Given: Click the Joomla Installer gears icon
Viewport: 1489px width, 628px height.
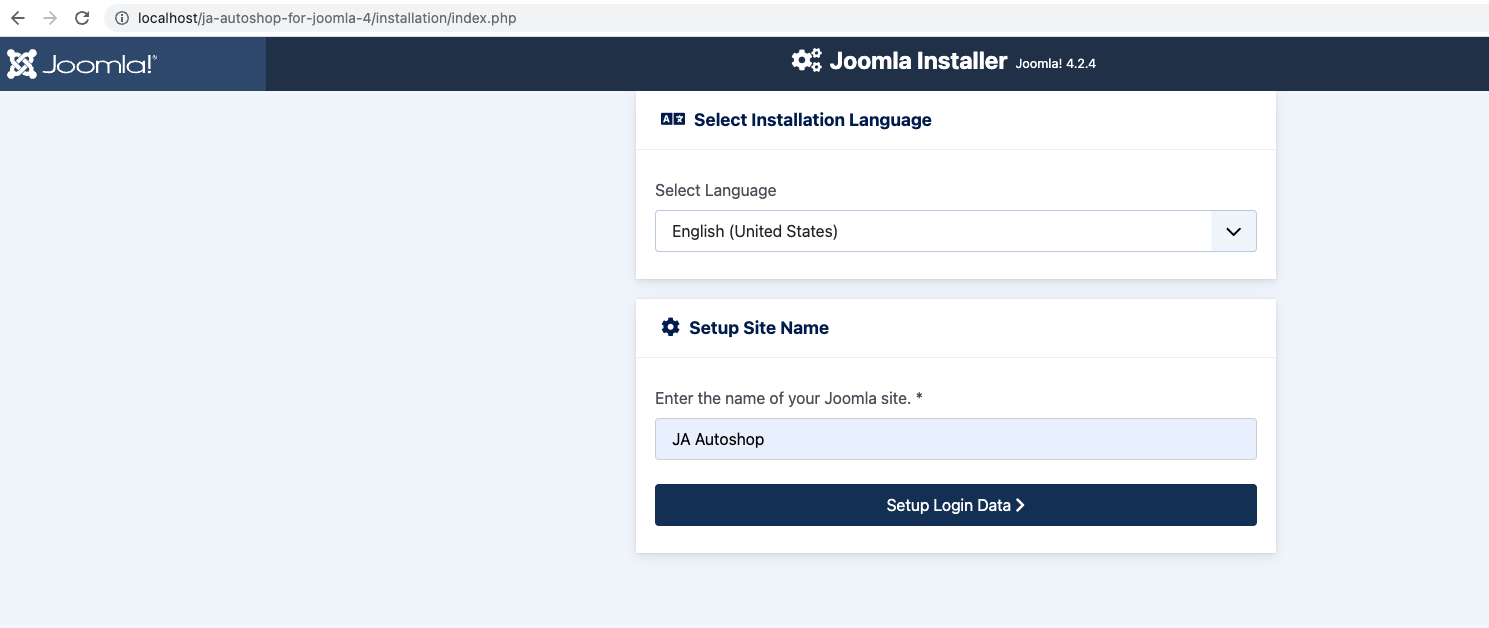Looking at the screenshot, I should click(806, 61).
